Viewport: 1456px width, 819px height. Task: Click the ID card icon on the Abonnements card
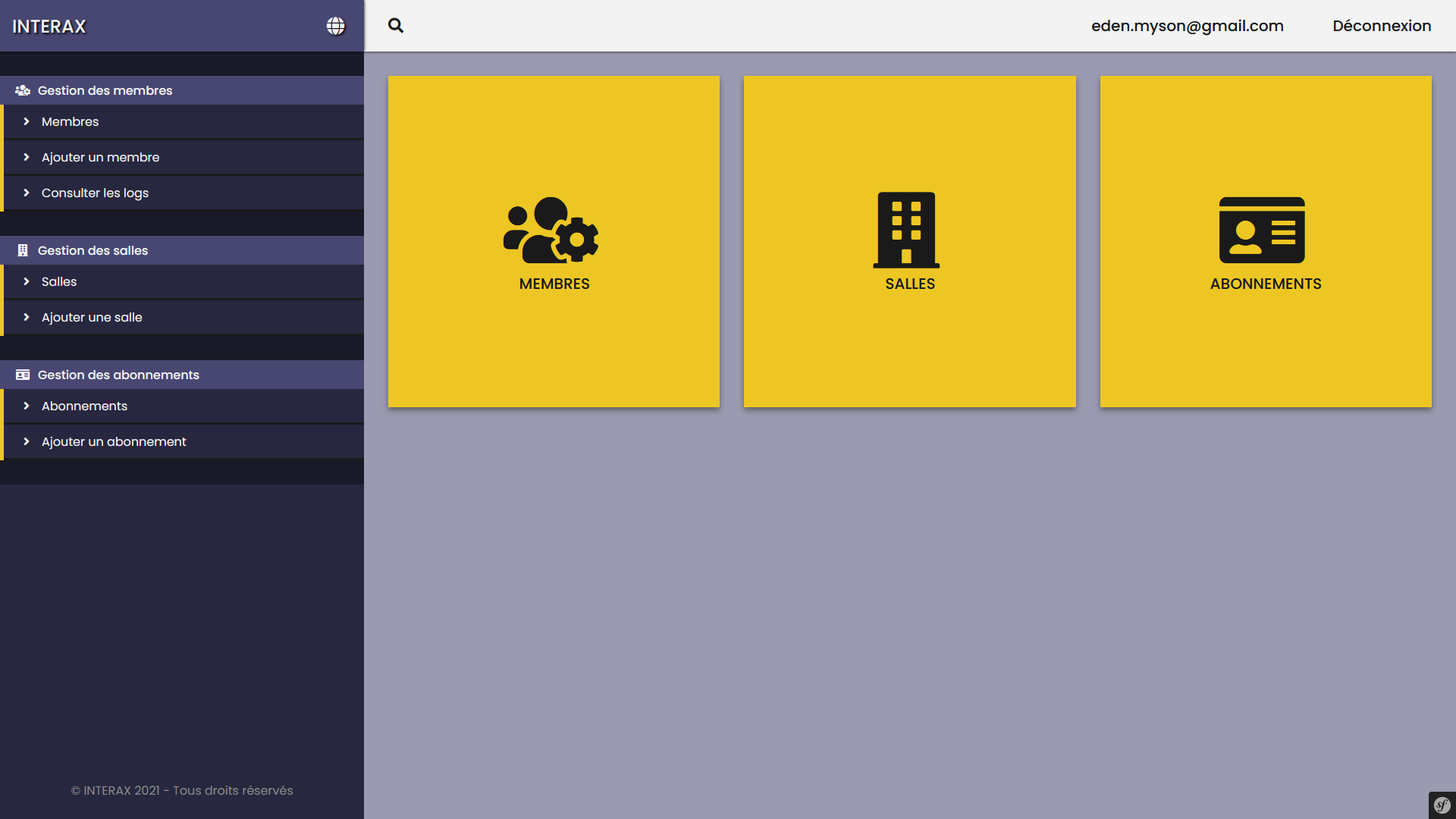(1262, 230)
